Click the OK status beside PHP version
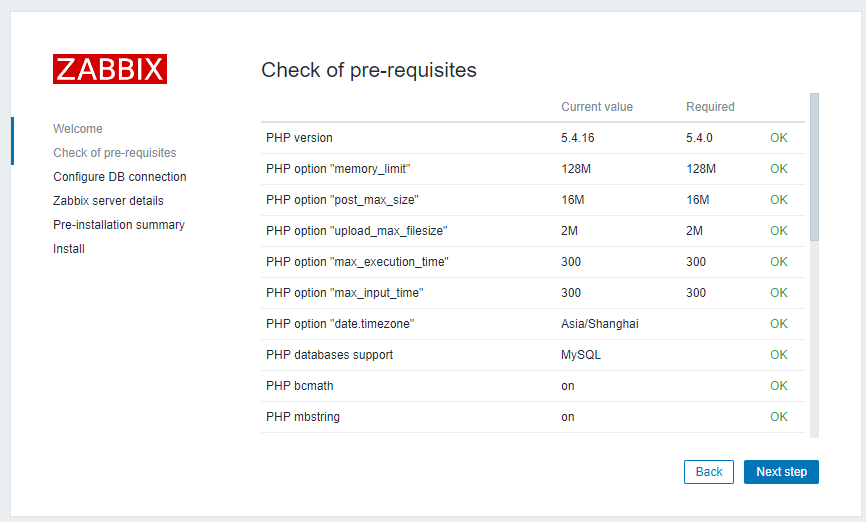 pyautogui.click(x=779, y=138)
